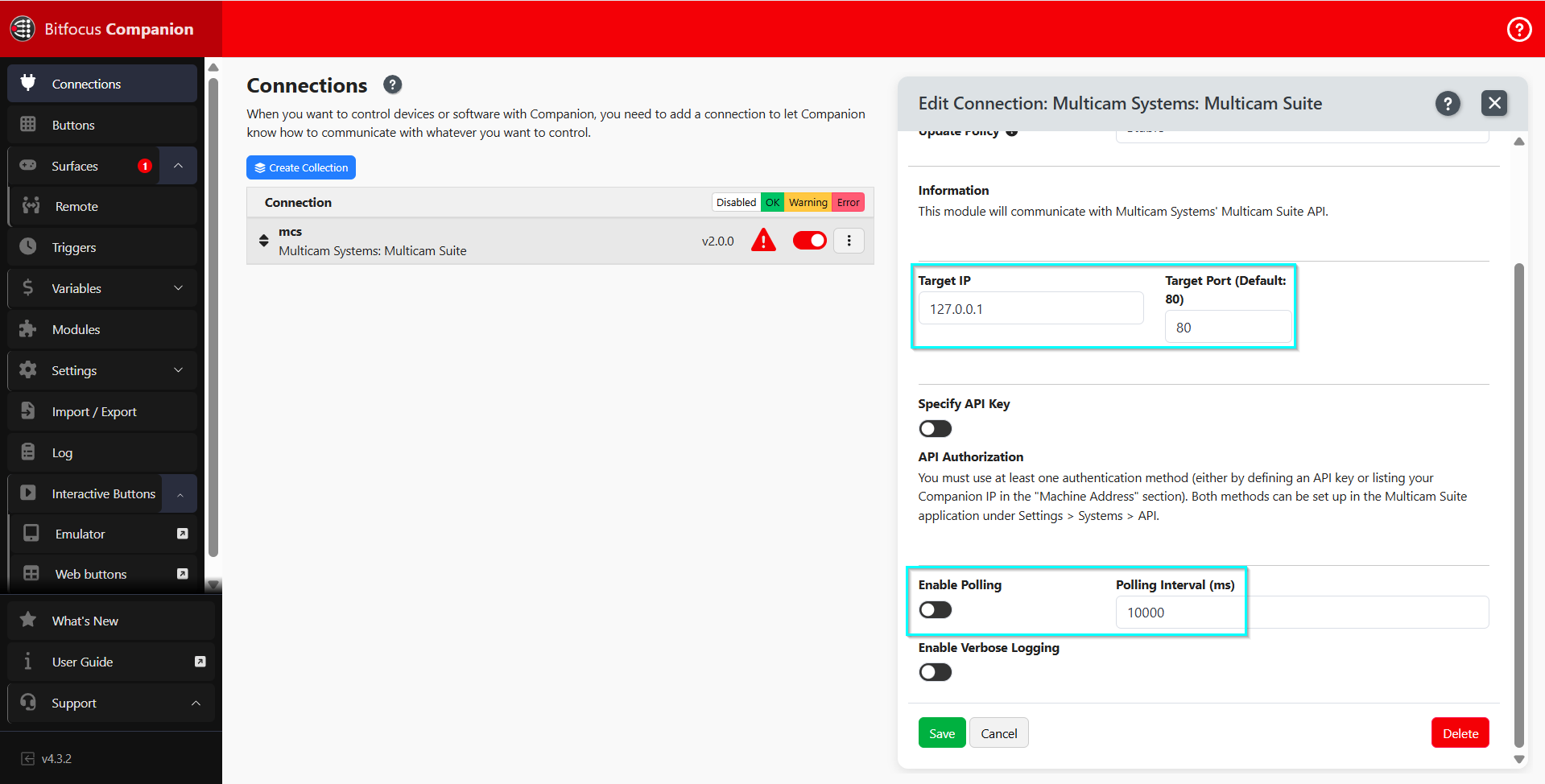The height and width of the screenshot is (784, 1545).
Task: Click the Target IP input field
Action: [1031, 309]
